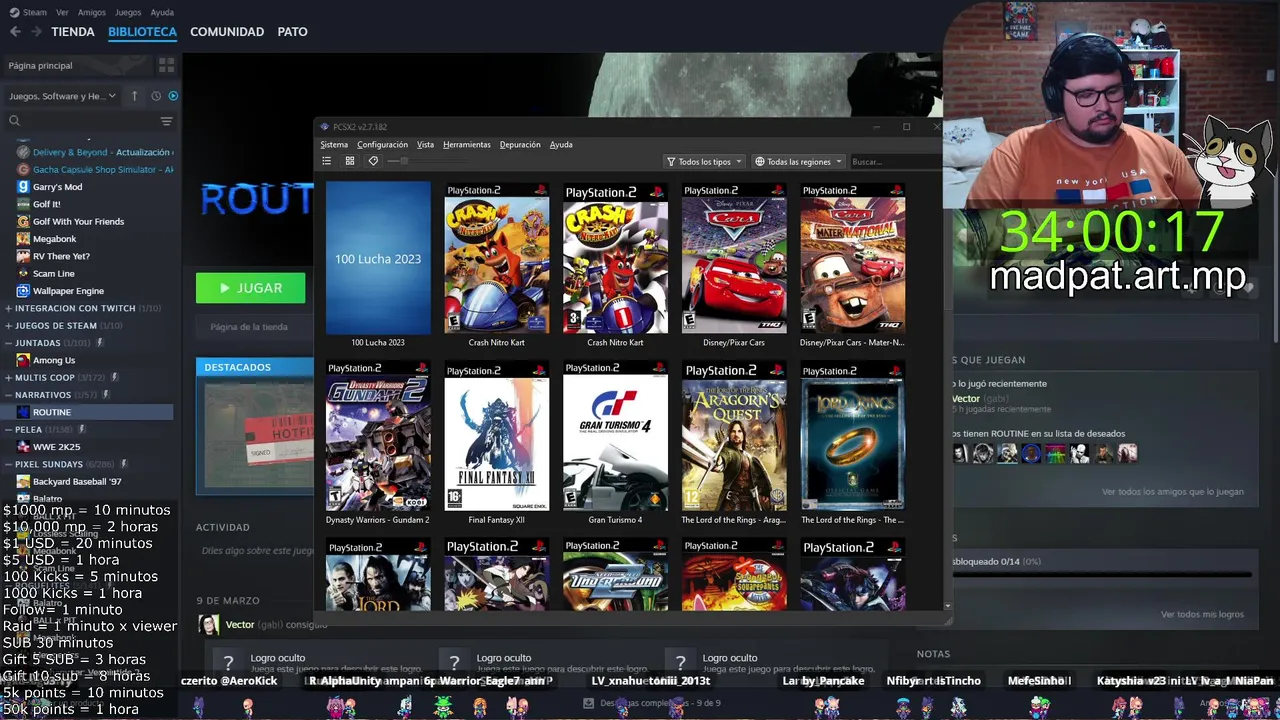Open the Megabonk library icon
The image size is (1280, 720).
pyautogui.click(x=23, y=239)
